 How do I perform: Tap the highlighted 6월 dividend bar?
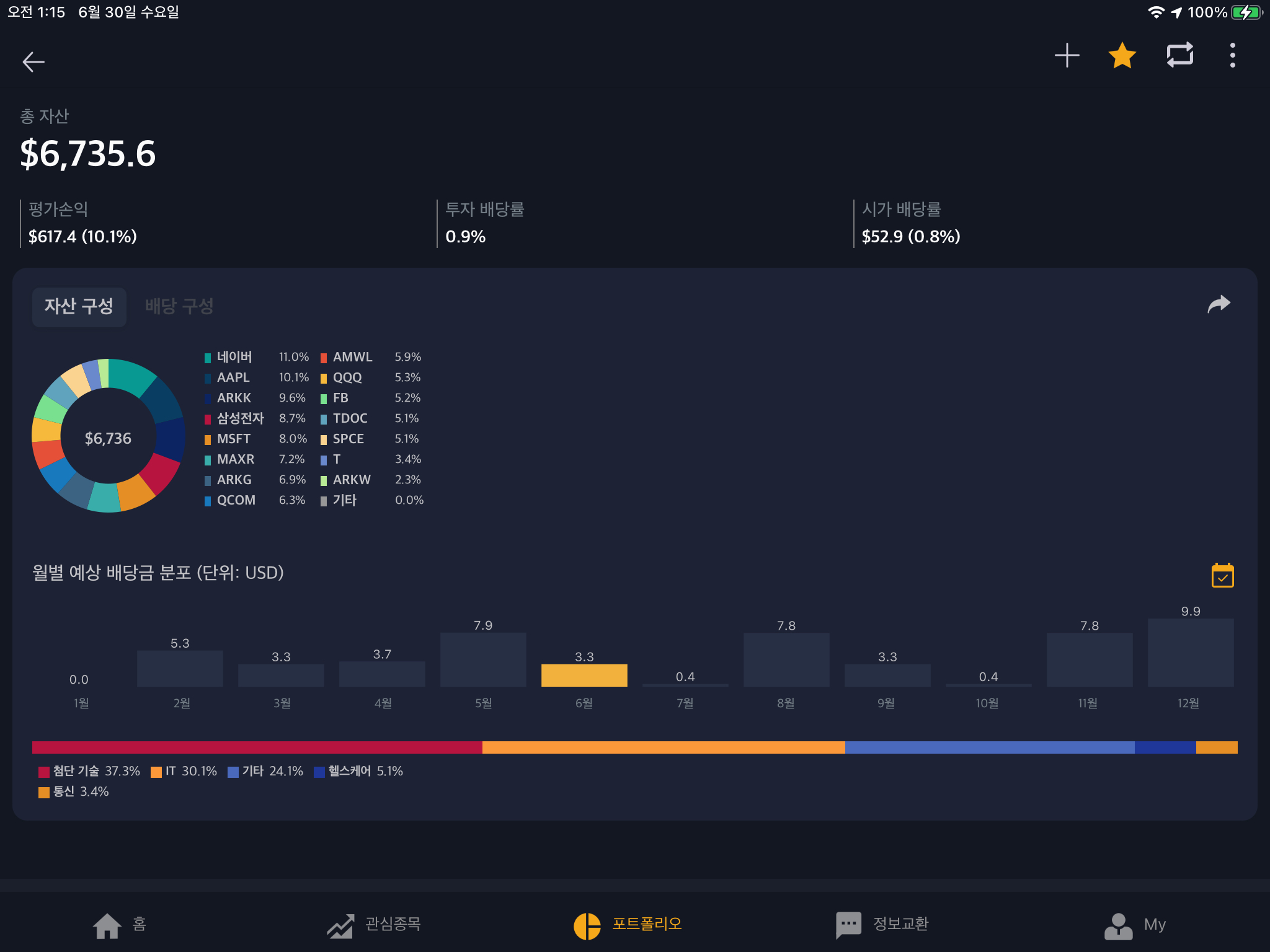click(x=584, y=675)
